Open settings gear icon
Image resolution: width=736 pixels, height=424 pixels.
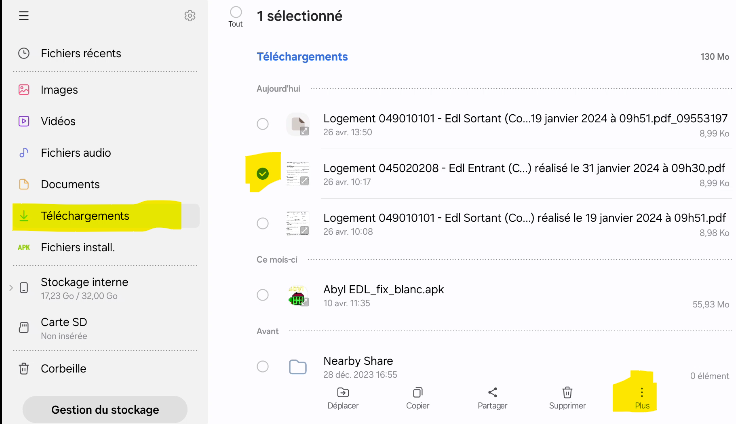click(x=190, y=16)
